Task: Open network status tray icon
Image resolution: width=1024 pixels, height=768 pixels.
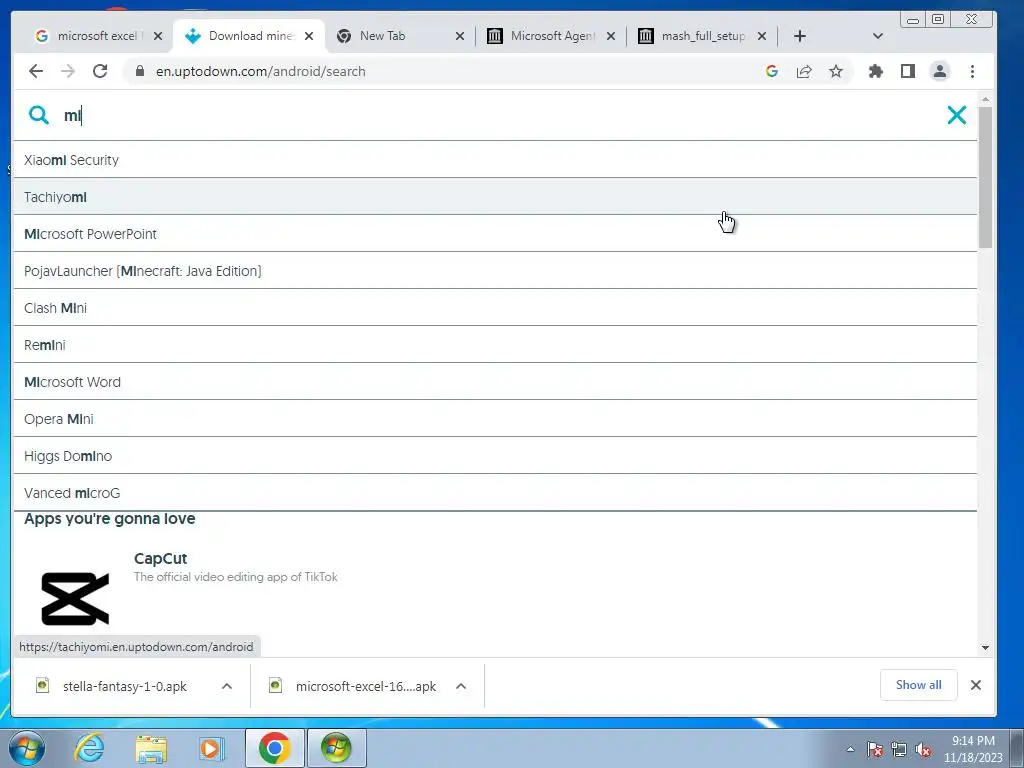Action: tap(899, 750)
